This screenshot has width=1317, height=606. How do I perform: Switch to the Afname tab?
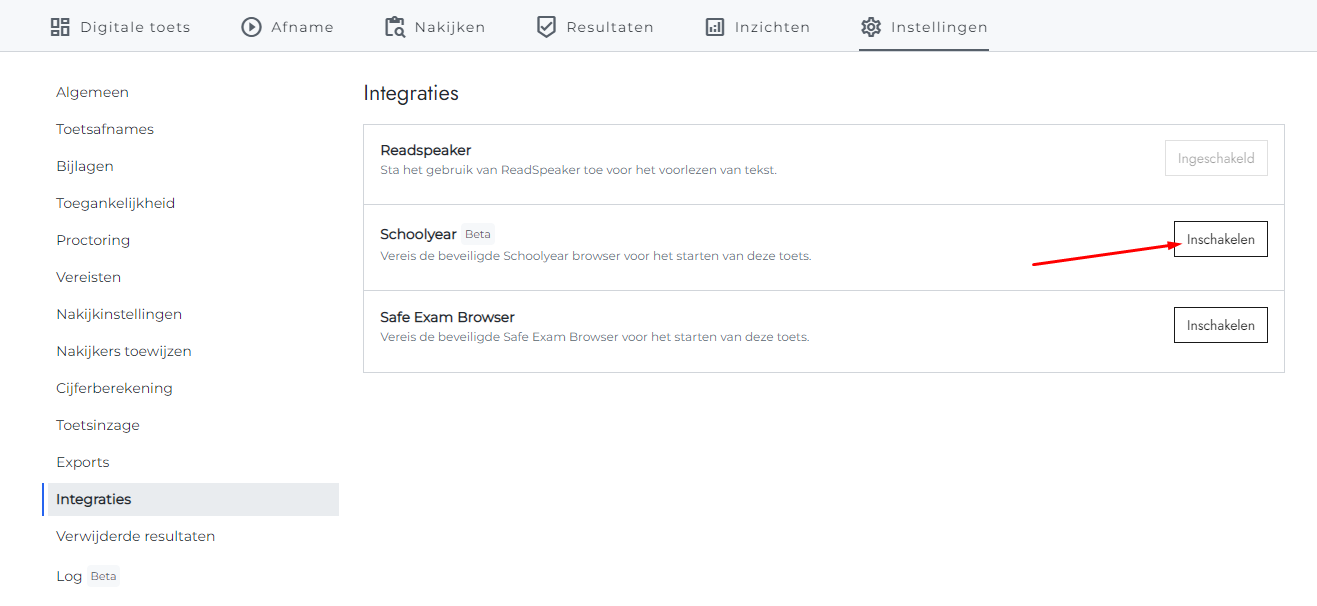pos(288,27)
